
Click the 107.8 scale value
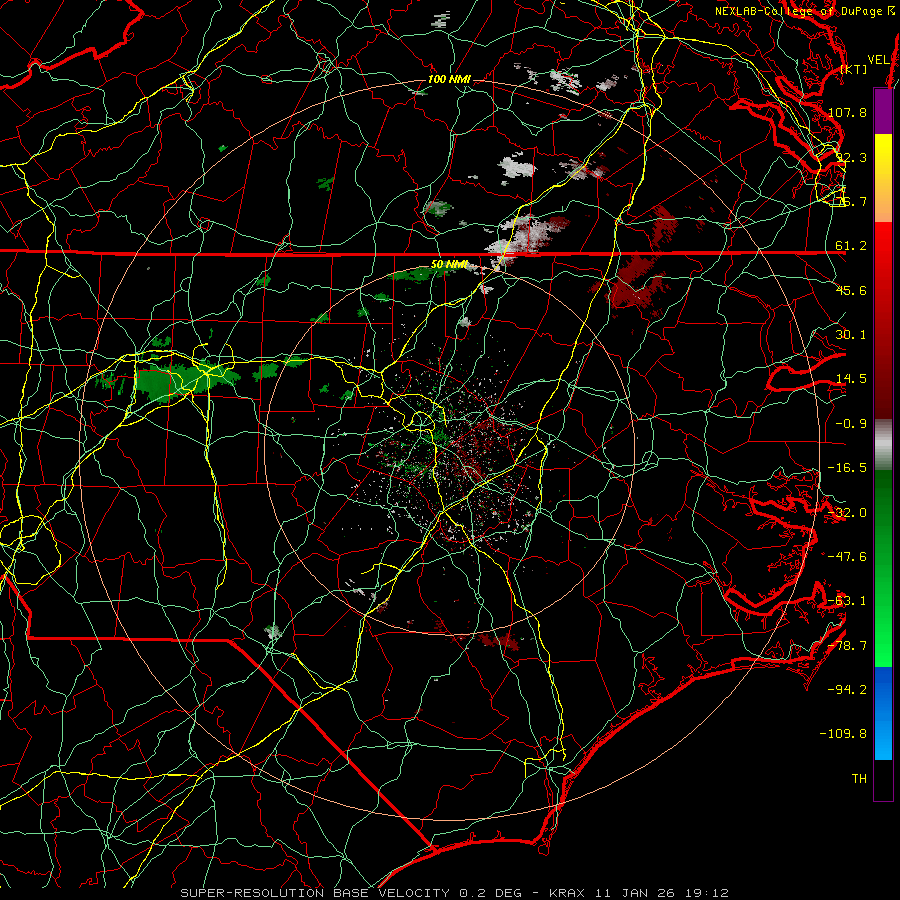pyautogui.click(x=848, y=112)
